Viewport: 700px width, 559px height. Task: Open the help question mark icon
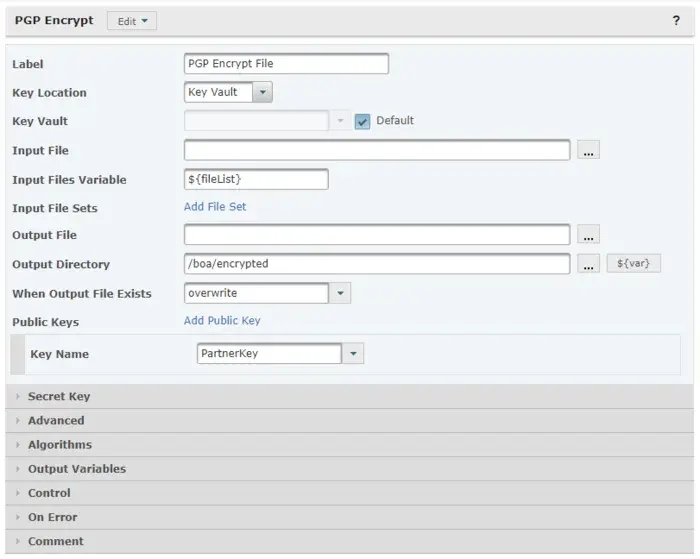[676, 21]
